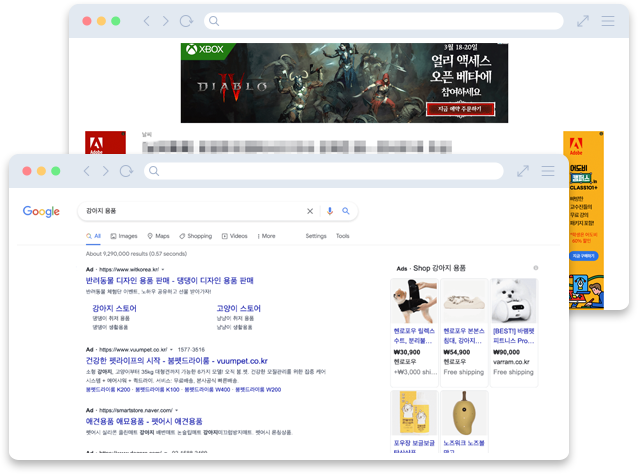The width and height of the screenshot is (638, 474).
Task: Open 붐펫드라이룸 K100 sitelink
Action: point(157,390)
